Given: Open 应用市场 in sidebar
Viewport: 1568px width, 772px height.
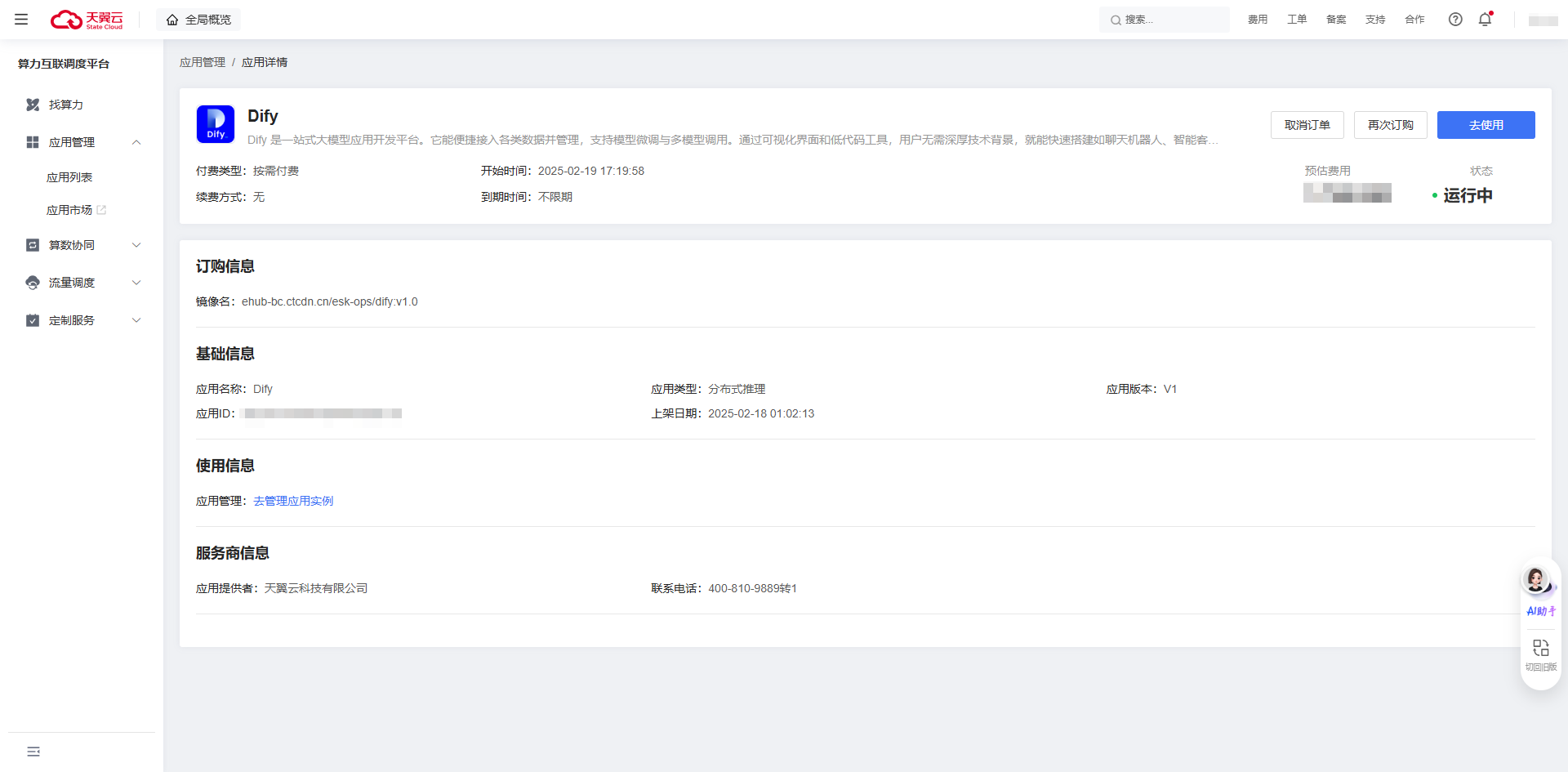Looking at the screenshot, I should click(x=69, y=210).
